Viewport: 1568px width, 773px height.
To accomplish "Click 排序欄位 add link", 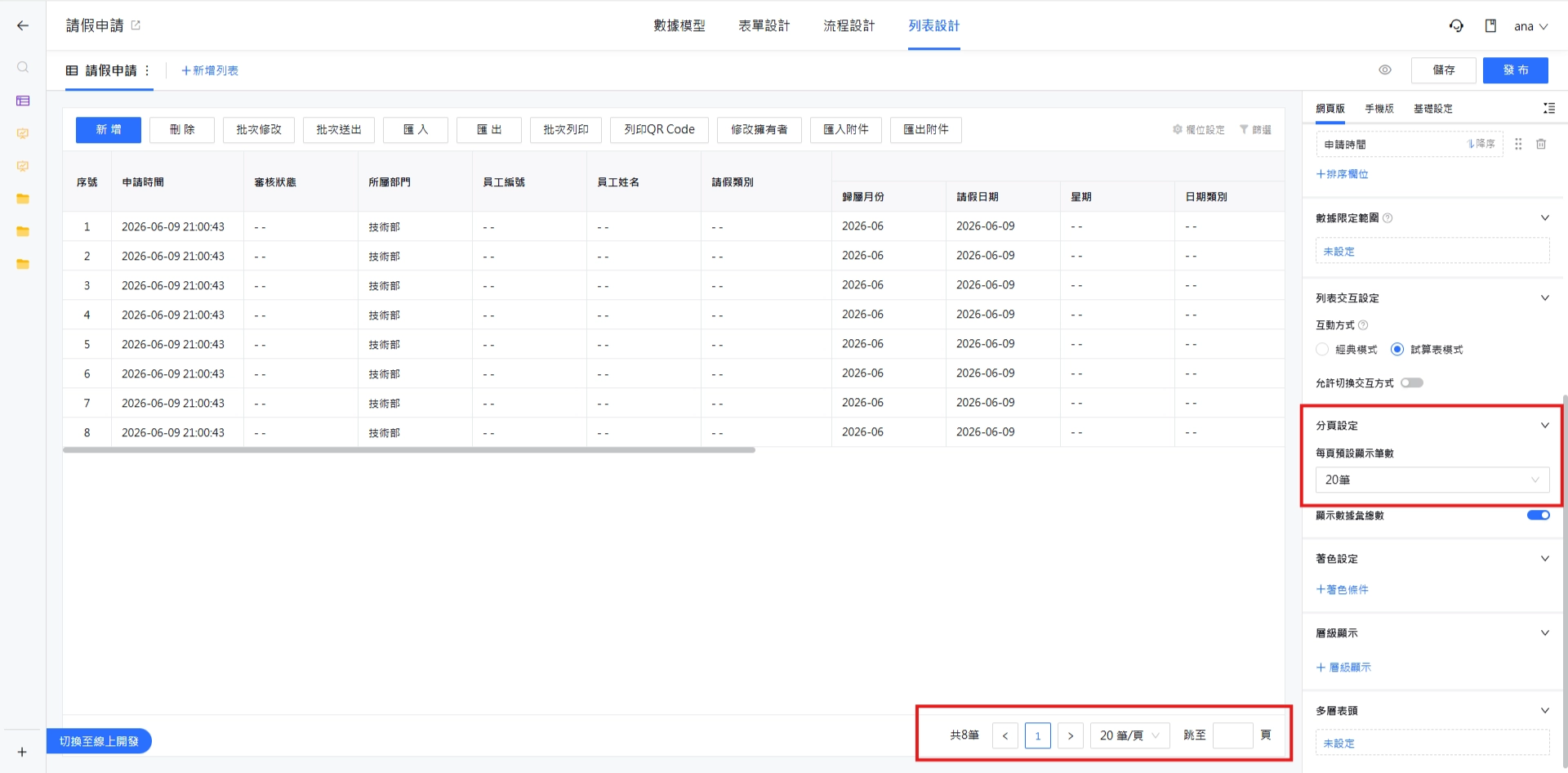I will [1343, 174].
